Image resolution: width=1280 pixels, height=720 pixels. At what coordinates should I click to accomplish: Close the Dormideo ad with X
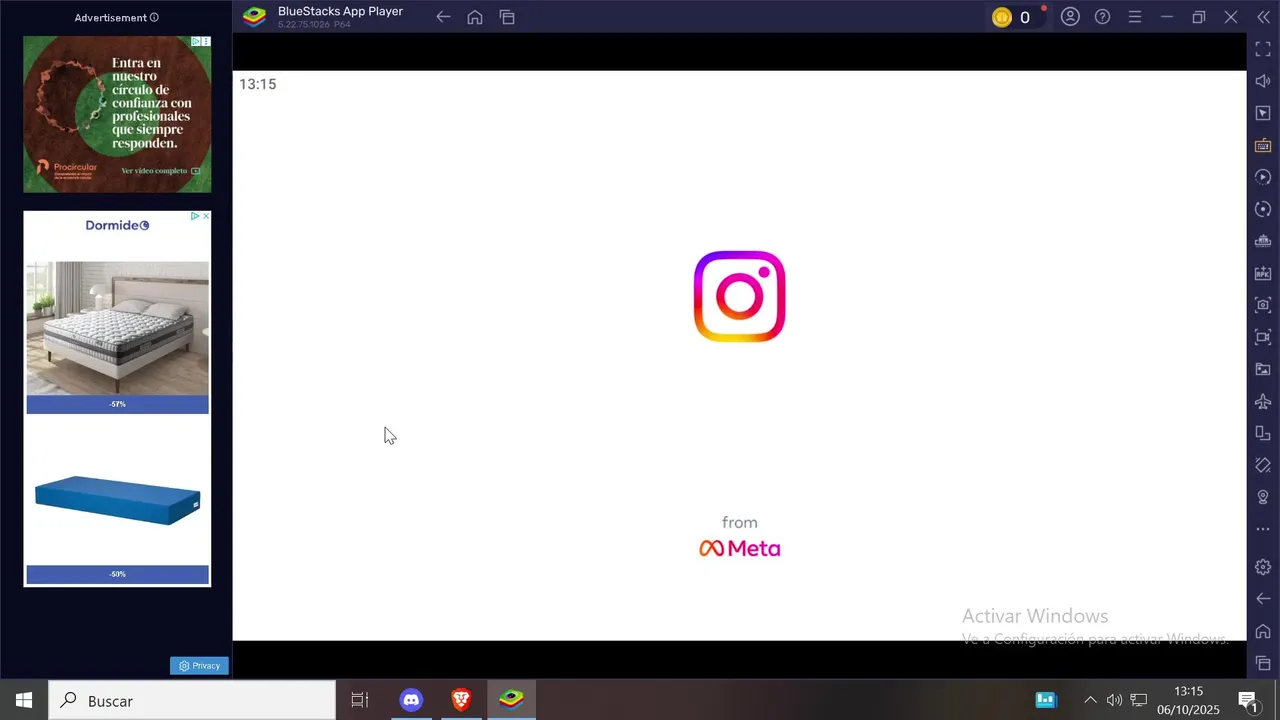[x=206, y=216]
